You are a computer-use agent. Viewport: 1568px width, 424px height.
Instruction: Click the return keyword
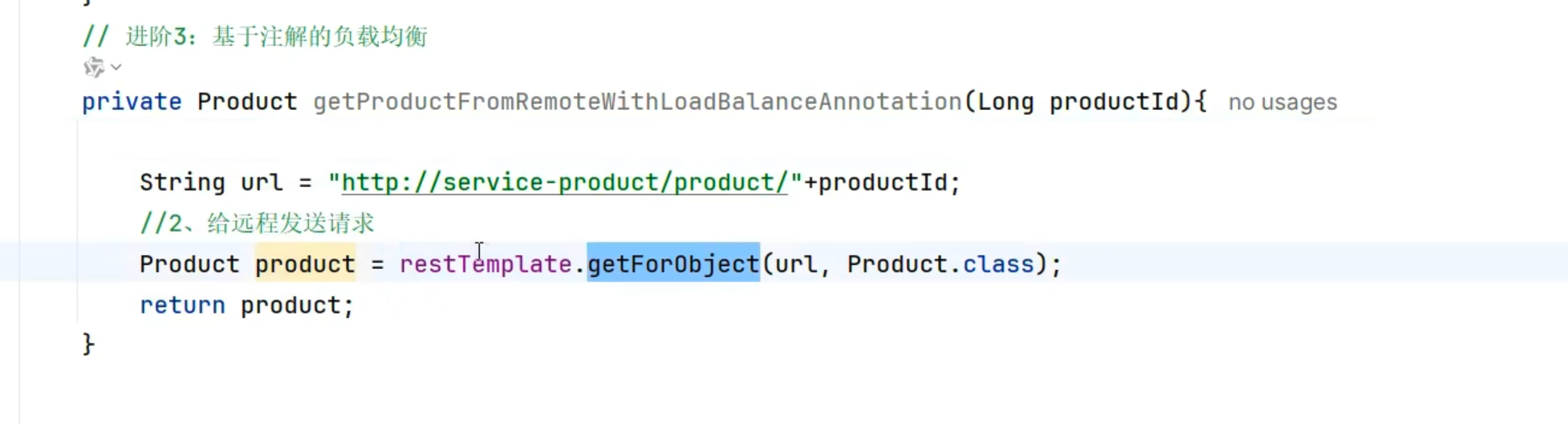182,305
